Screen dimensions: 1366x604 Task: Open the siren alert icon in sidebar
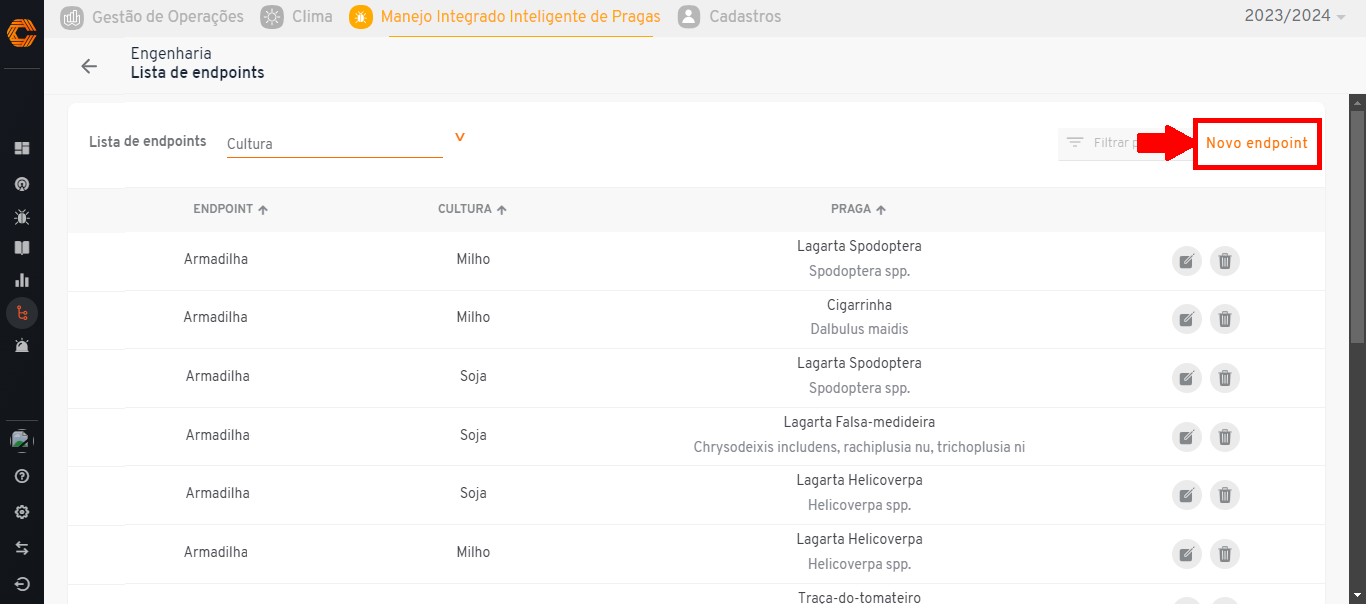click(22, 346)
